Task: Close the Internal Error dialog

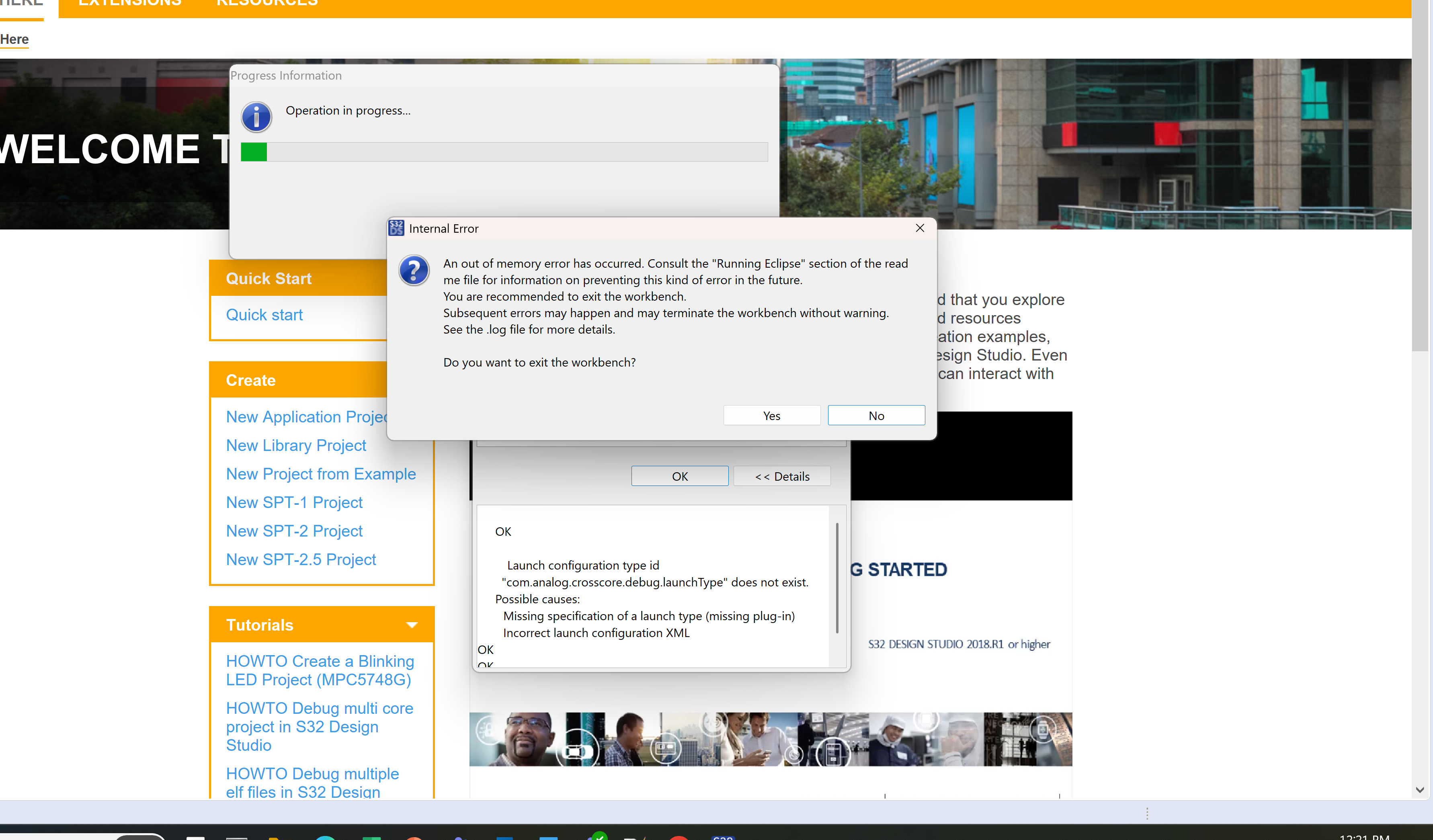Action: 920,228
